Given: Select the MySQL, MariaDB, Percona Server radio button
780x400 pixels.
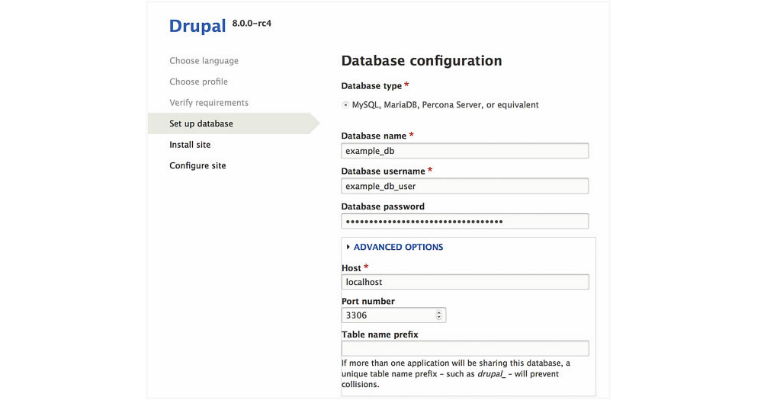Looking at the screenshot, I should (x=345, y=104).
